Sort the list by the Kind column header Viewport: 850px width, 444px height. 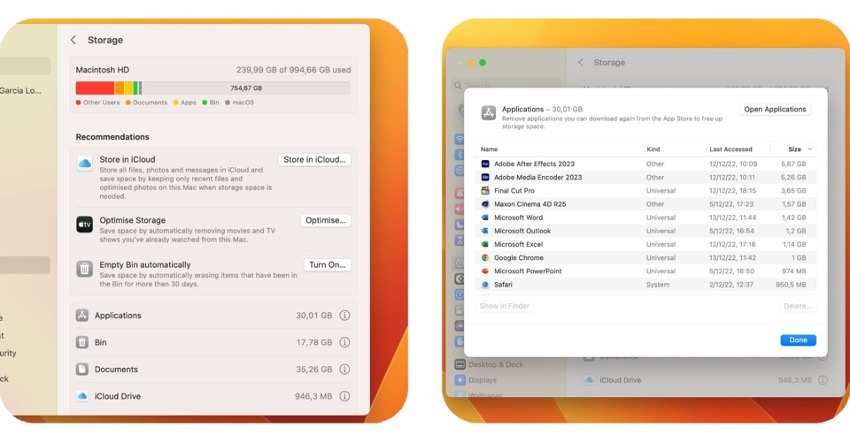click(x=653, y=149)
